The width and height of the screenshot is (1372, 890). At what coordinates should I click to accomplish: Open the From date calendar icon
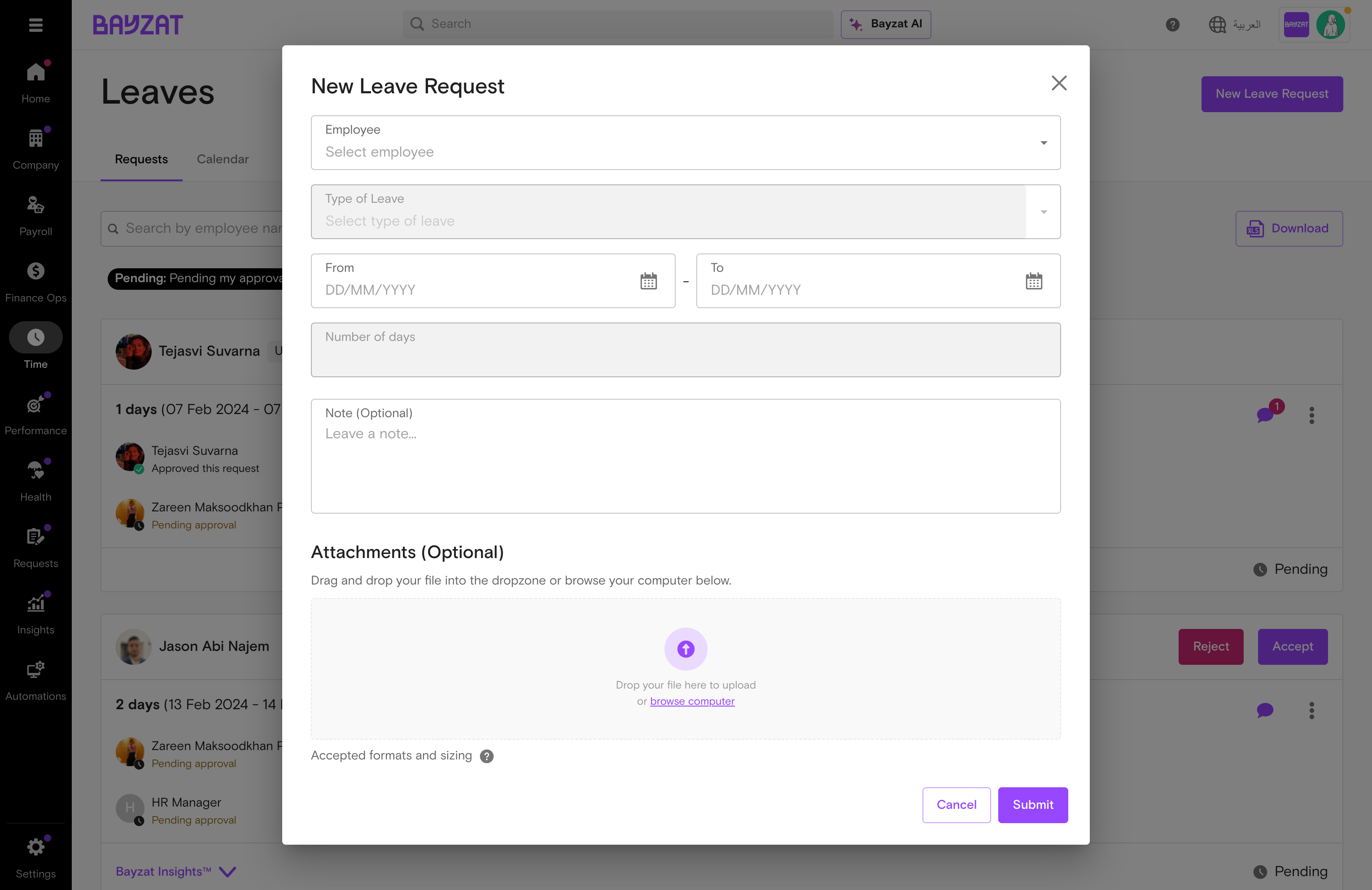pos(648,281)
